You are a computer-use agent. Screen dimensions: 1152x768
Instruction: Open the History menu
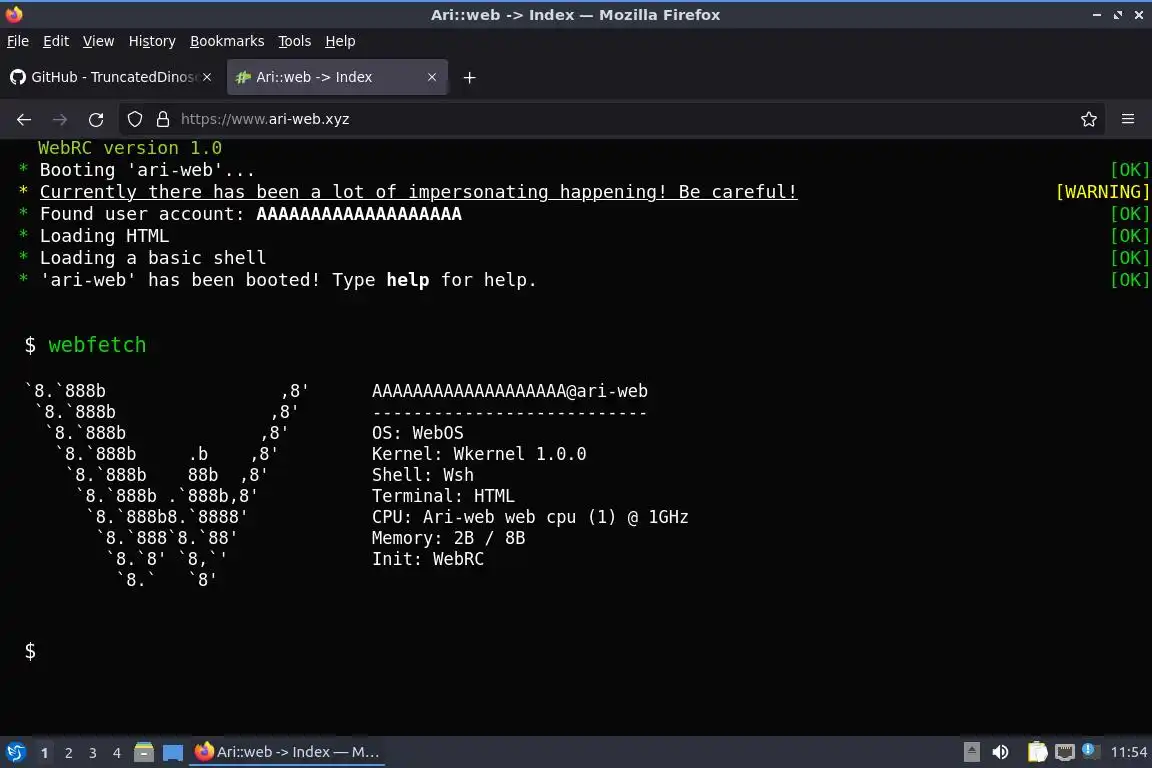pos(152,41)
